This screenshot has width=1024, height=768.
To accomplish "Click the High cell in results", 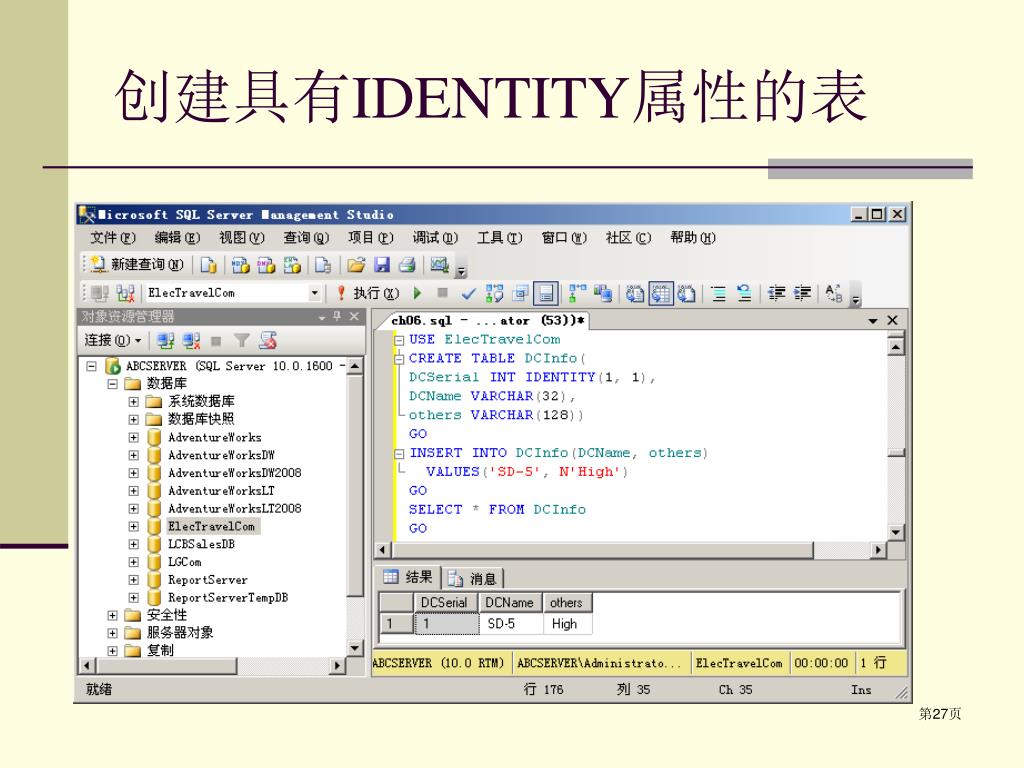I will (x=568, y=624).
